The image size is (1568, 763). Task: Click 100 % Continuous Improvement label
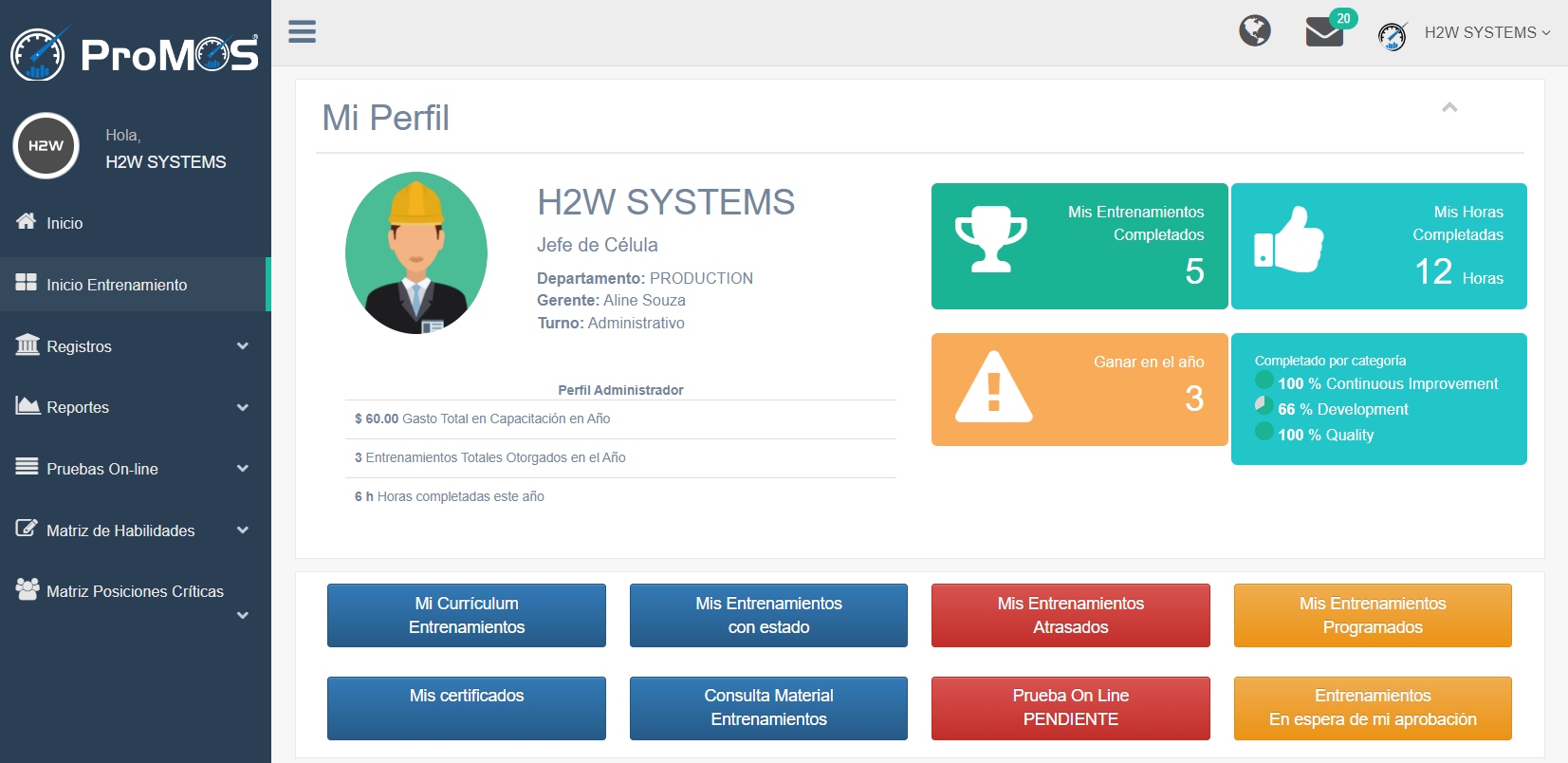tap(1388, 383)
